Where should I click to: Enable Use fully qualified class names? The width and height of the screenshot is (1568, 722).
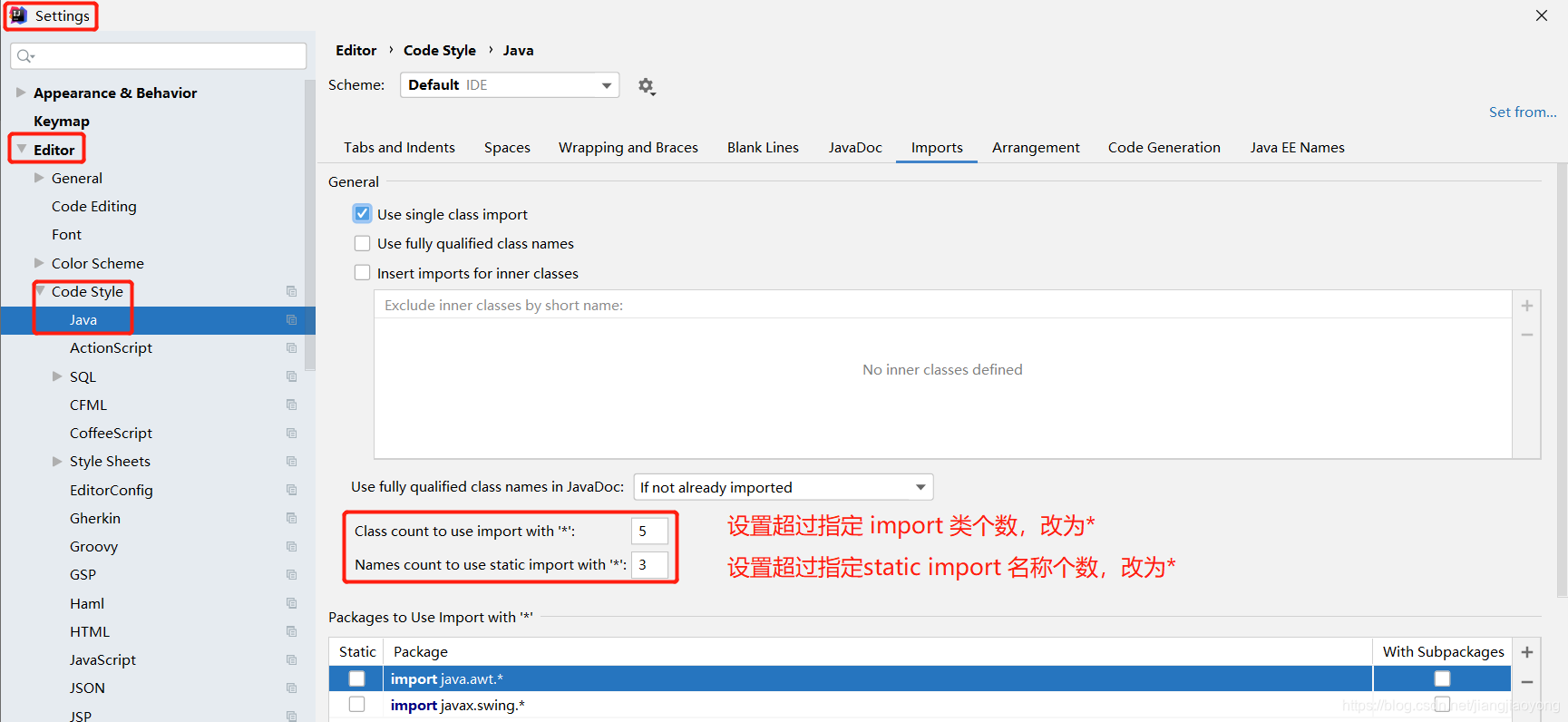tap(363, 243)
